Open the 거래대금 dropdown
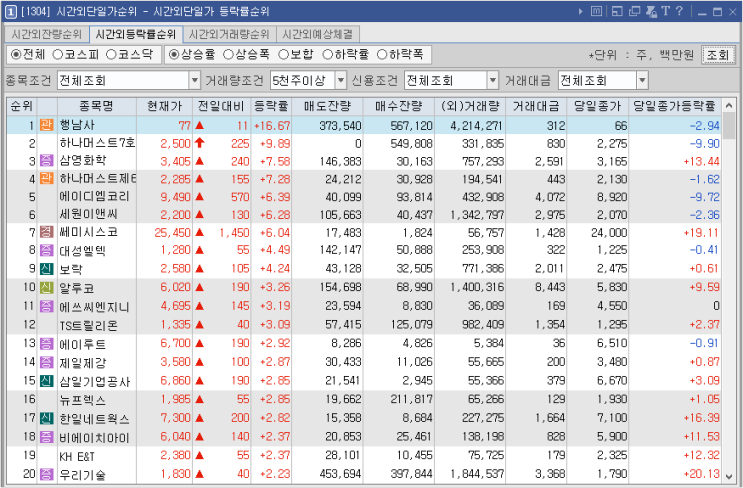The width and height of the screenshot is (743, 488). tap(642, 81)
